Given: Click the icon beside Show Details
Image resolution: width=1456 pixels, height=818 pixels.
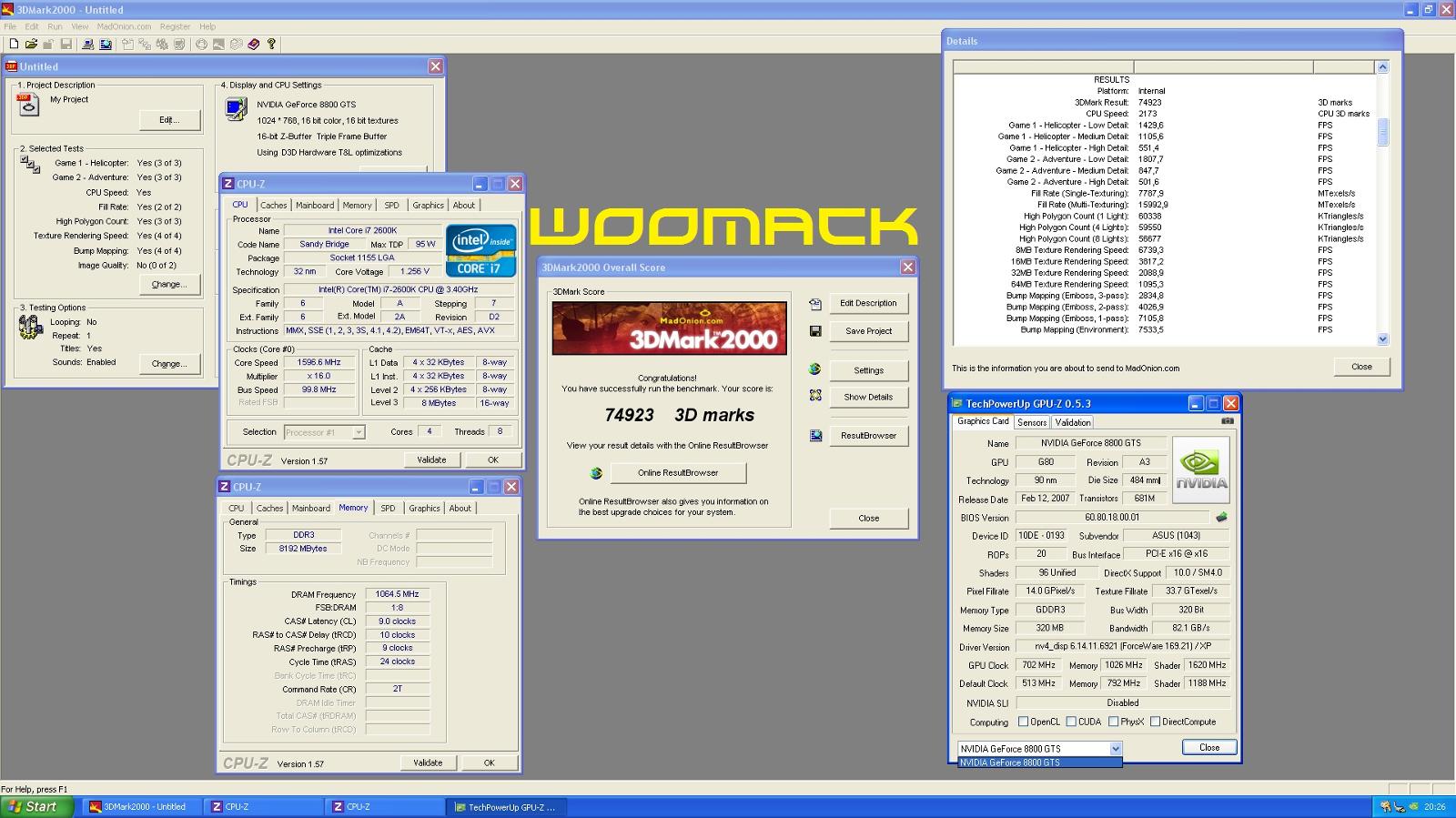Looking at the screenshot, I should coord(815,396).
